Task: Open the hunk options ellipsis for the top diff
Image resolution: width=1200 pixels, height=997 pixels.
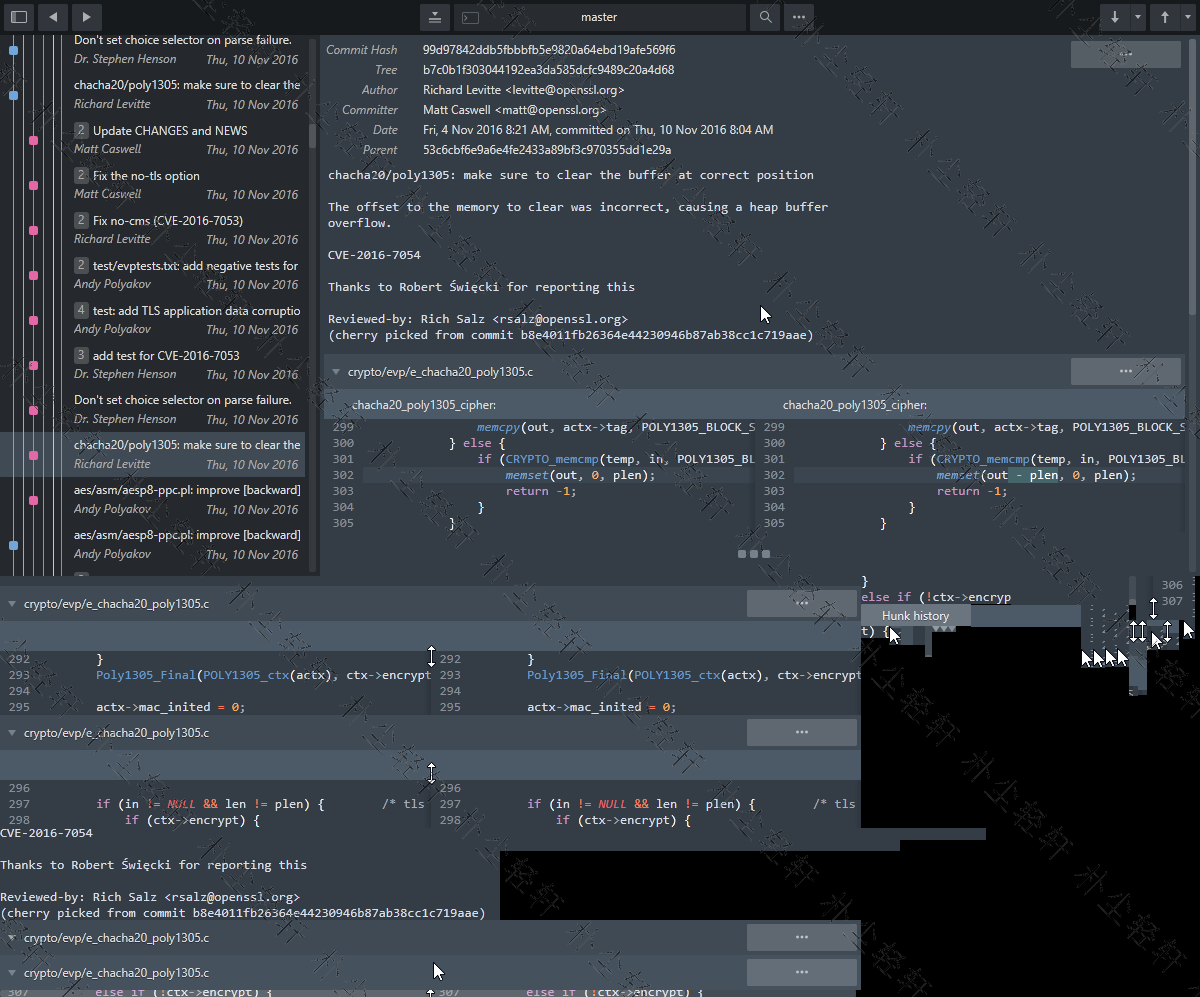Action: [1125, 370]
